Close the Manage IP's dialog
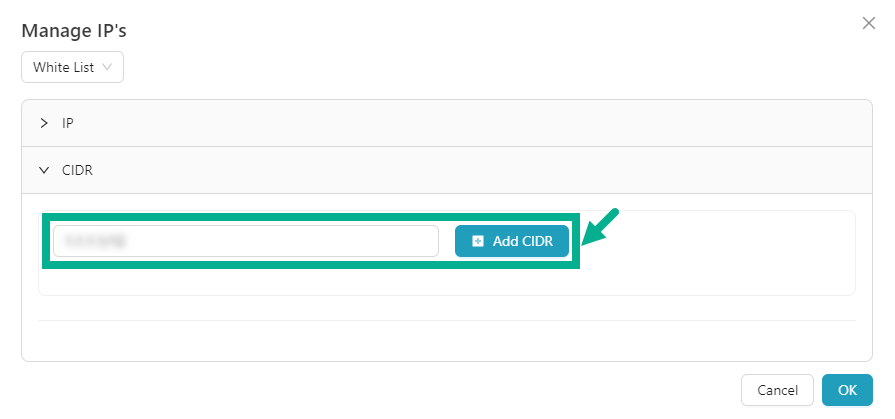Viewport: 895px width, 419px height. coord(868,23)
